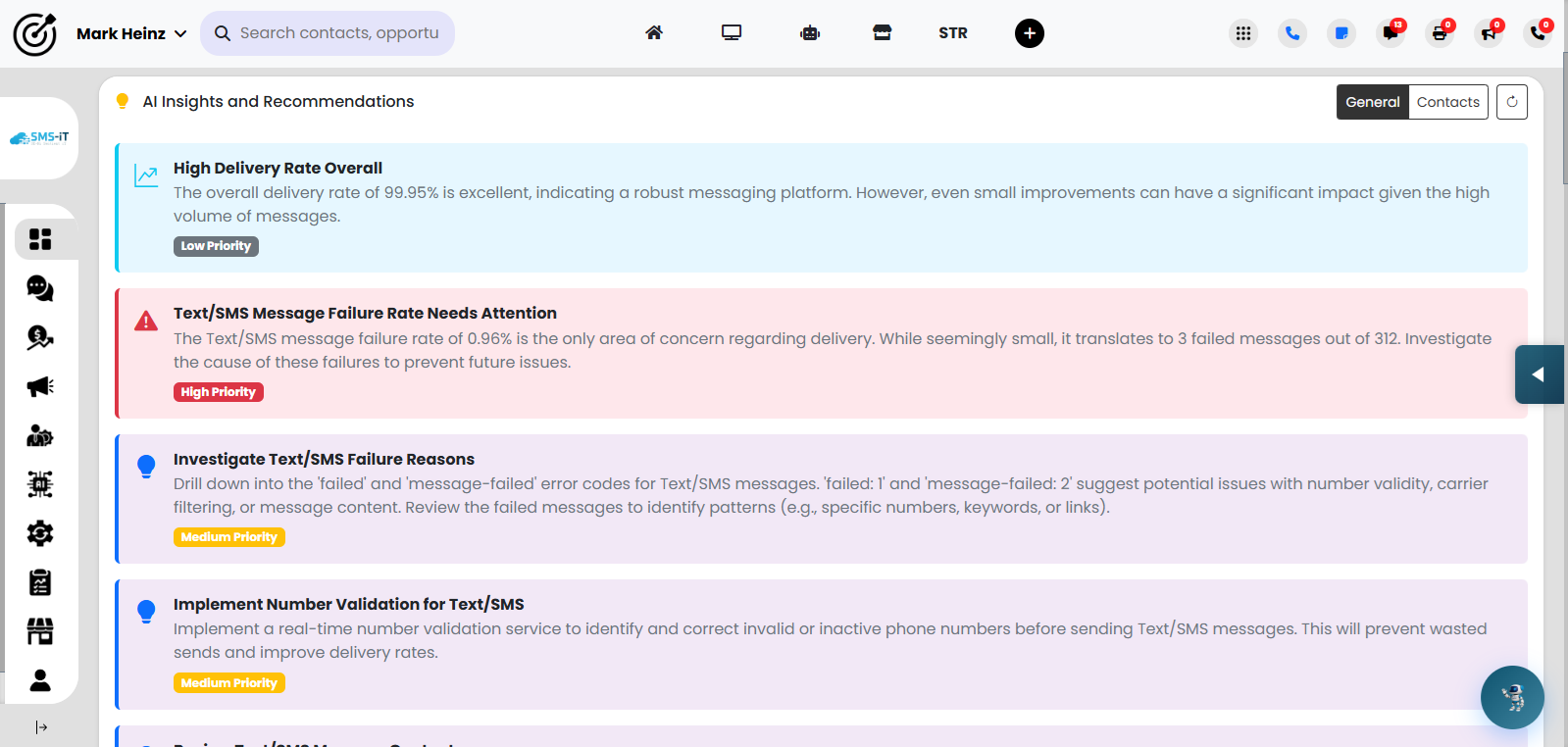
Task: Click the red warning triangle icon
Action: [146, 321]
